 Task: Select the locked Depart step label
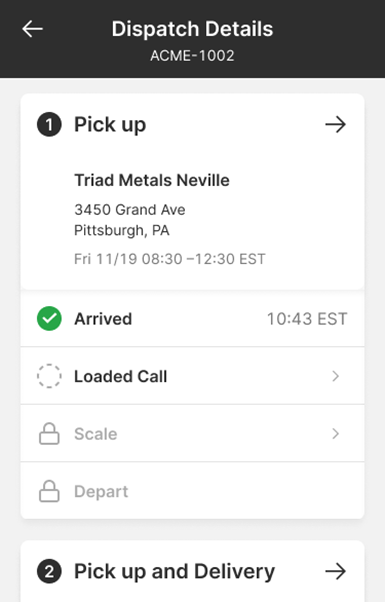(101, 492)
